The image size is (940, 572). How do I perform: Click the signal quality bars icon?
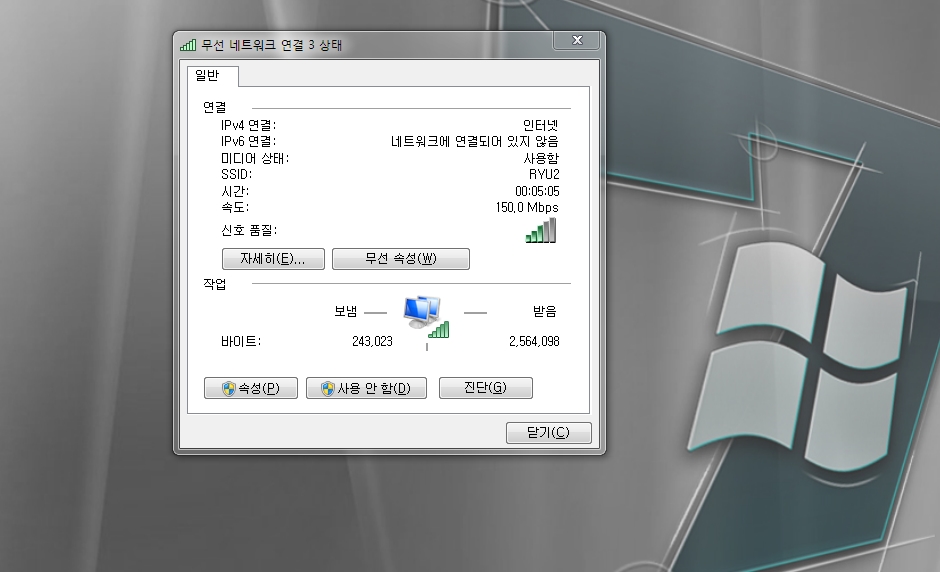(x=541, y=231)
